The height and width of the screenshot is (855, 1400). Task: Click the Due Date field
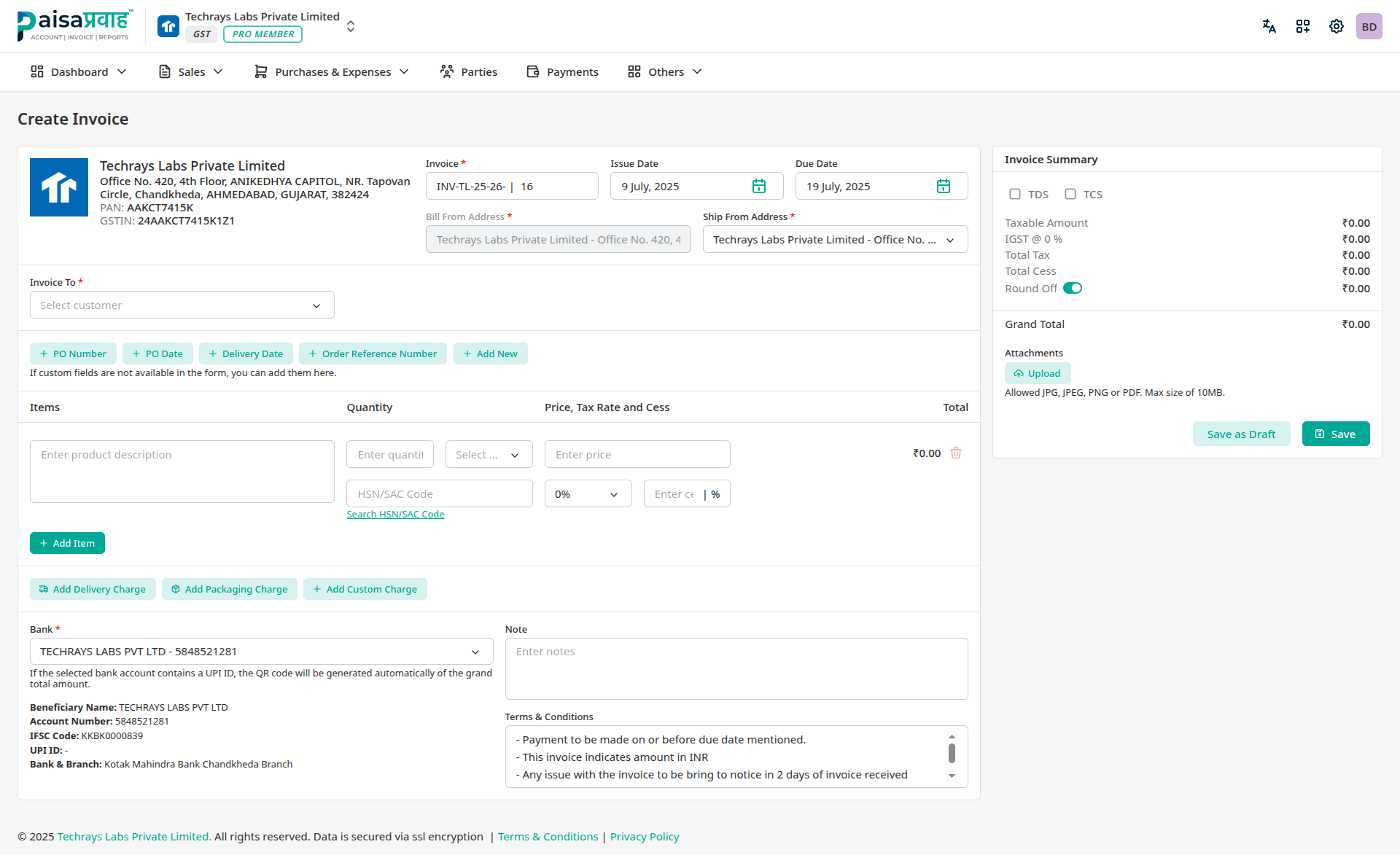[882, 187]
